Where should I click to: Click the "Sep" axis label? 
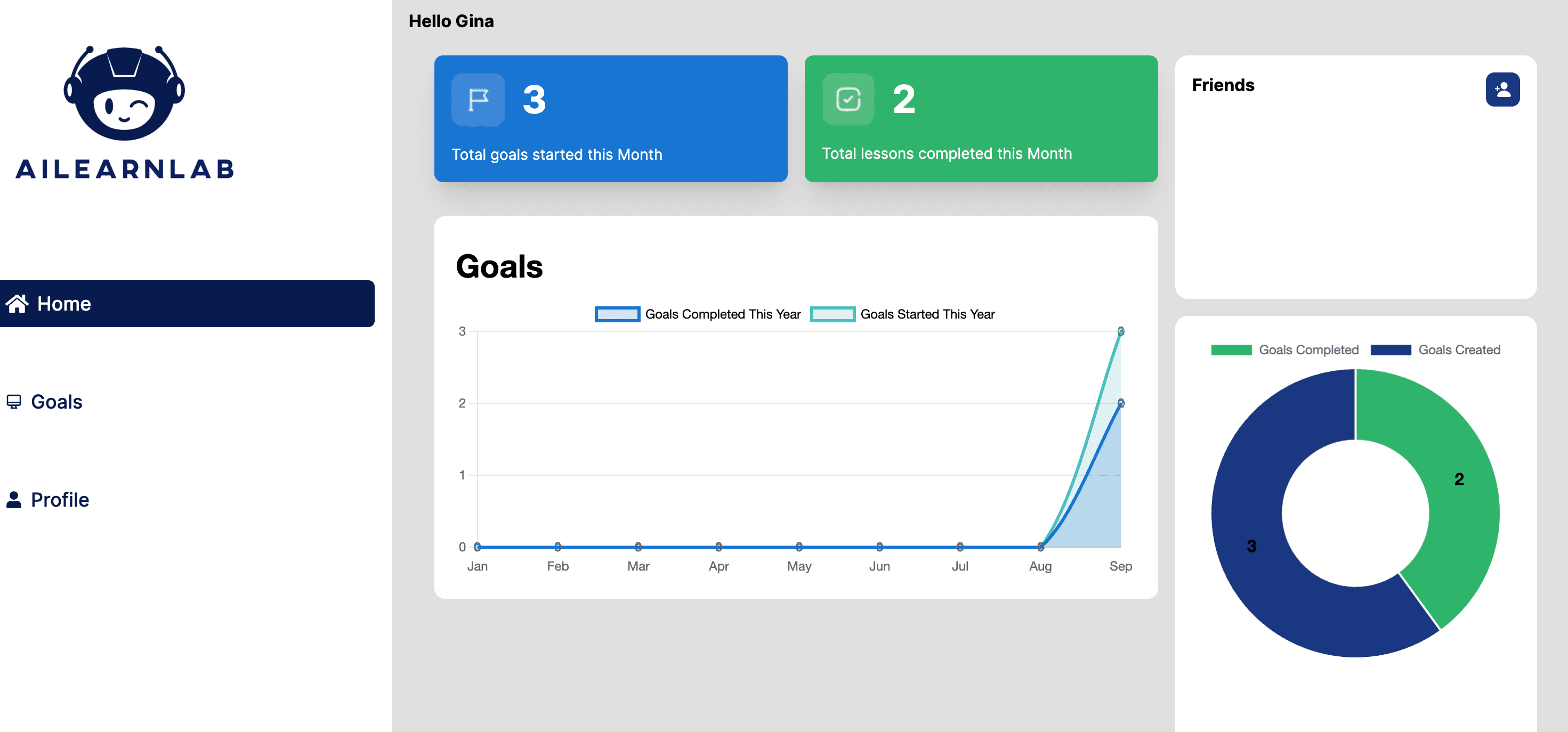pos(1121,566)
